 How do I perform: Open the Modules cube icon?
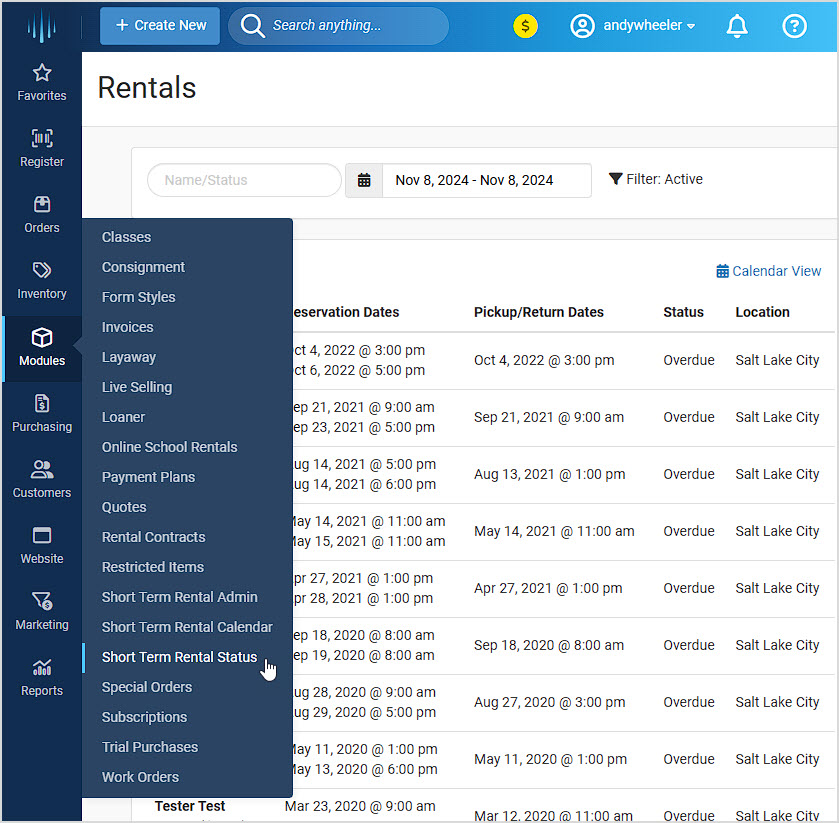click(x=42, y=338)
